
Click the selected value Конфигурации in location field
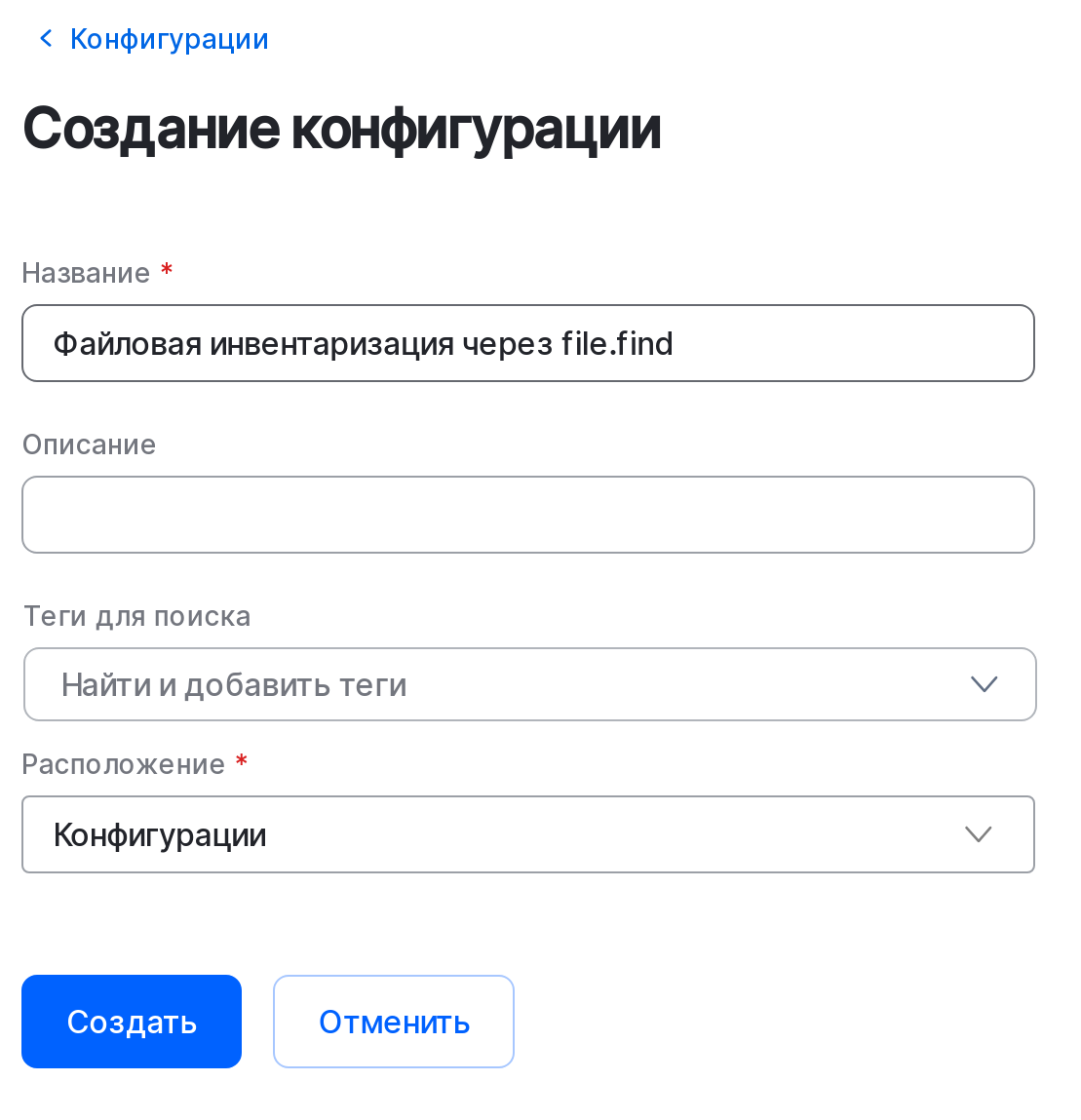pyautogui.click(x=160, y=834)
